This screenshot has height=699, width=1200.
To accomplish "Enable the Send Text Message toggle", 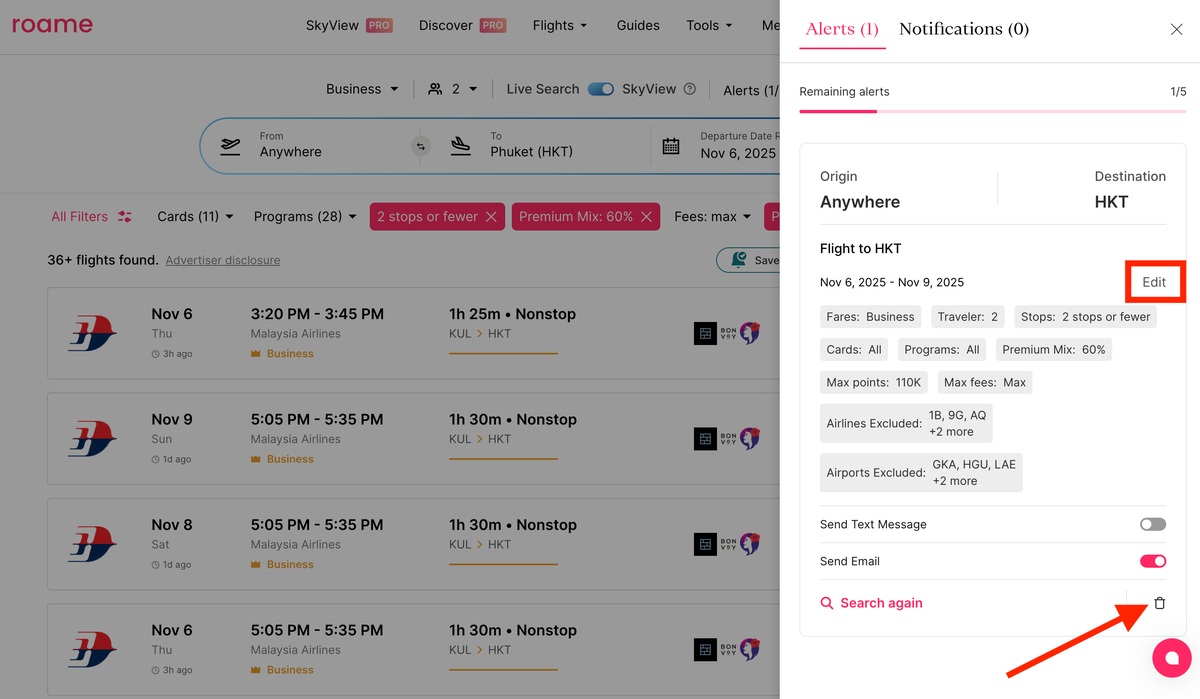I will click(1152, 525).
